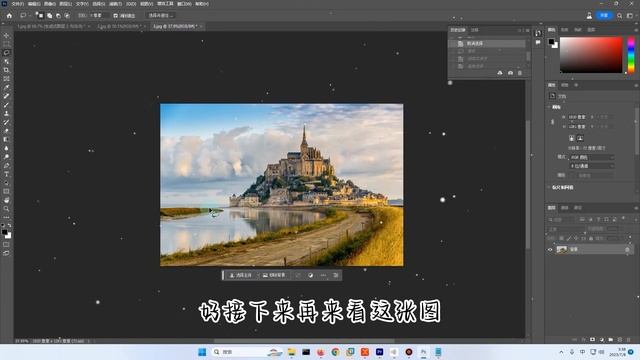Select the Clone Stamp tool
Image resolution: width=640 pixels, height=360 pixels.
[x=6, y=113]
